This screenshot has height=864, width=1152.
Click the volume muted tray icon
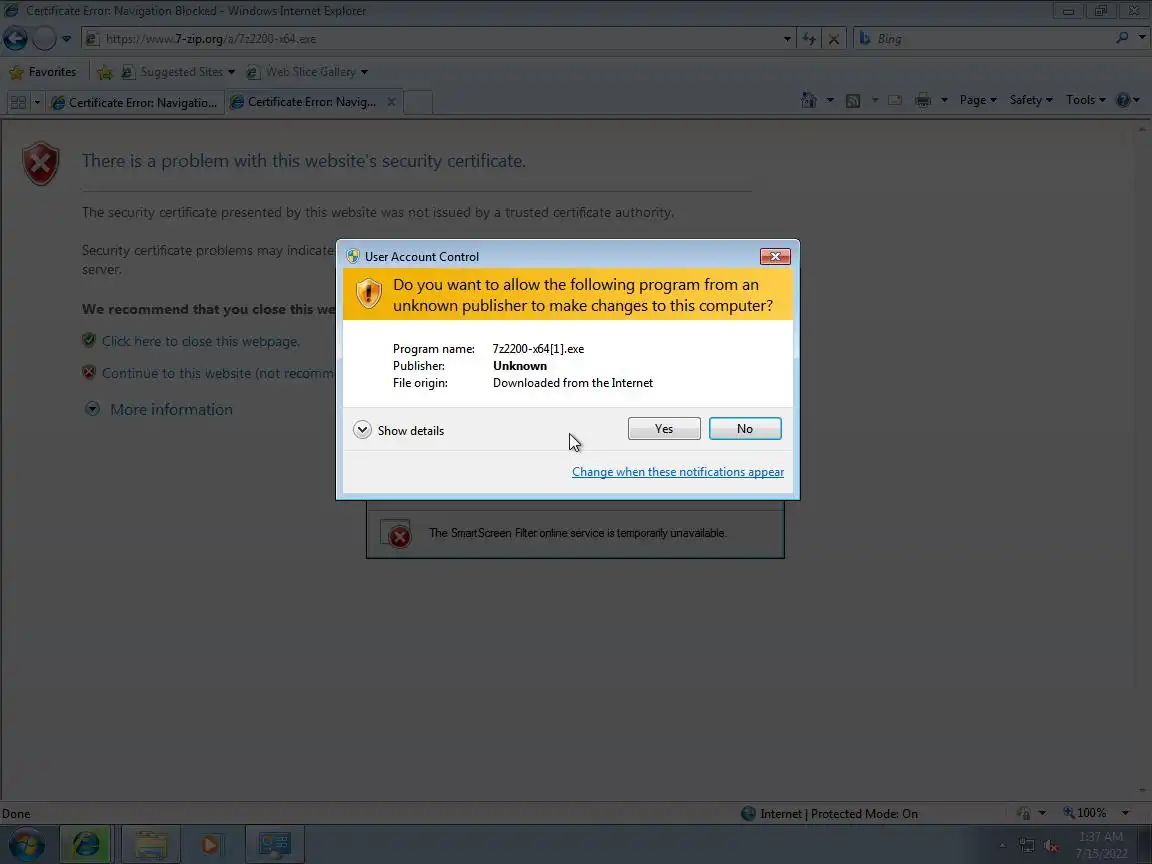tap(1051, 845)
